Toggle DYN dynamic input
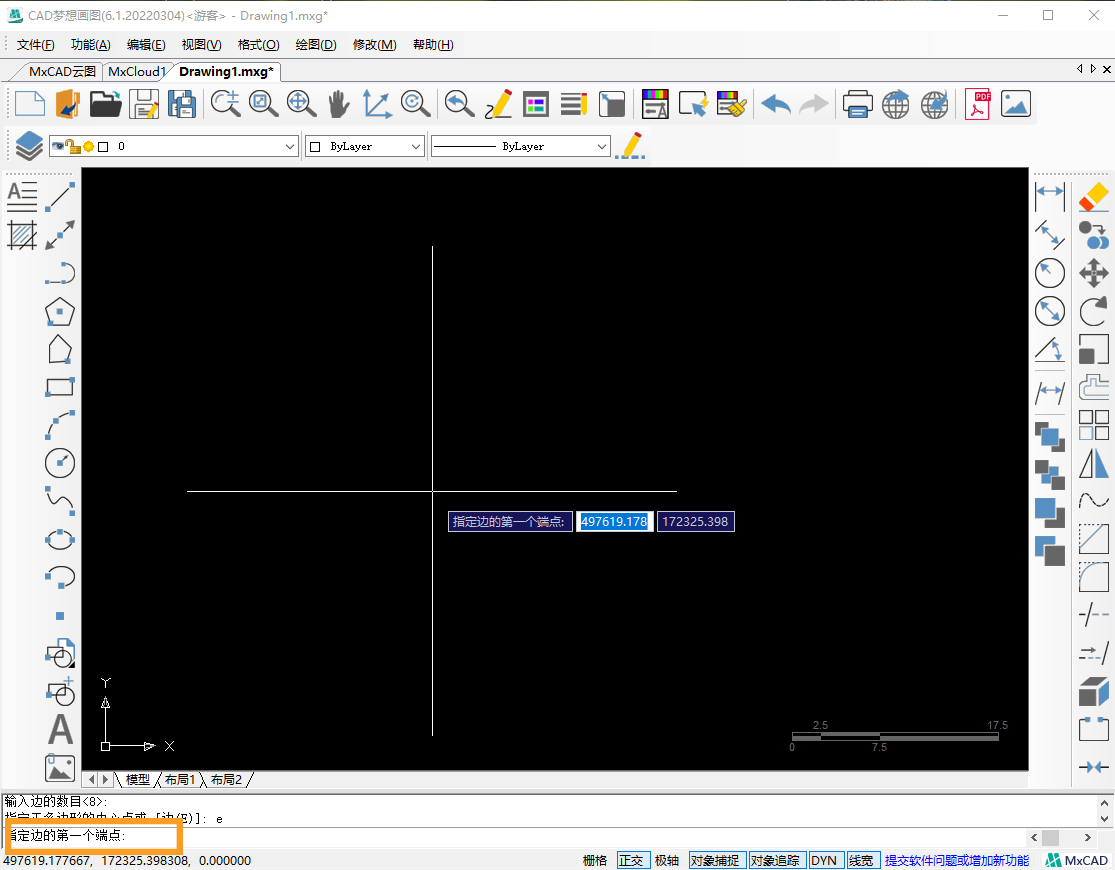Screen dimensions: 1115x870 (824, 860)
